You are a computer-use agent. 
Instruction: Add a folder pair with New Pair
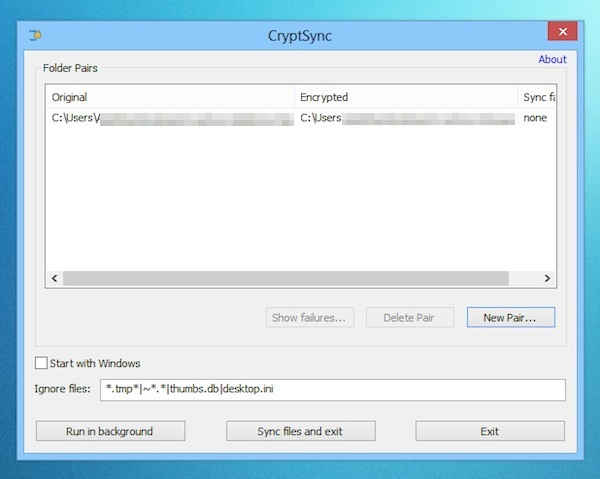(510, 318)
